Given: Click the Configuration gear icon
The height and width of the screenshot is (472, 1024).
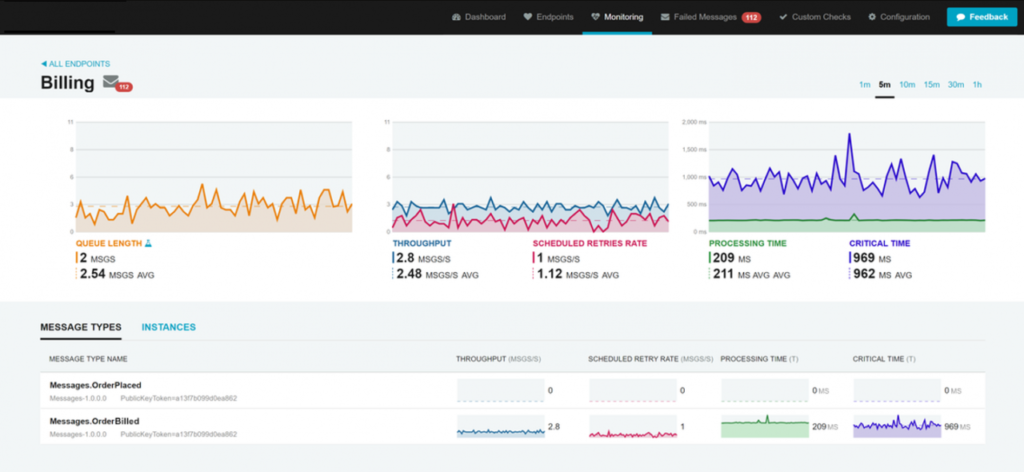Looking at the screenshot, I should pos(872,17).
